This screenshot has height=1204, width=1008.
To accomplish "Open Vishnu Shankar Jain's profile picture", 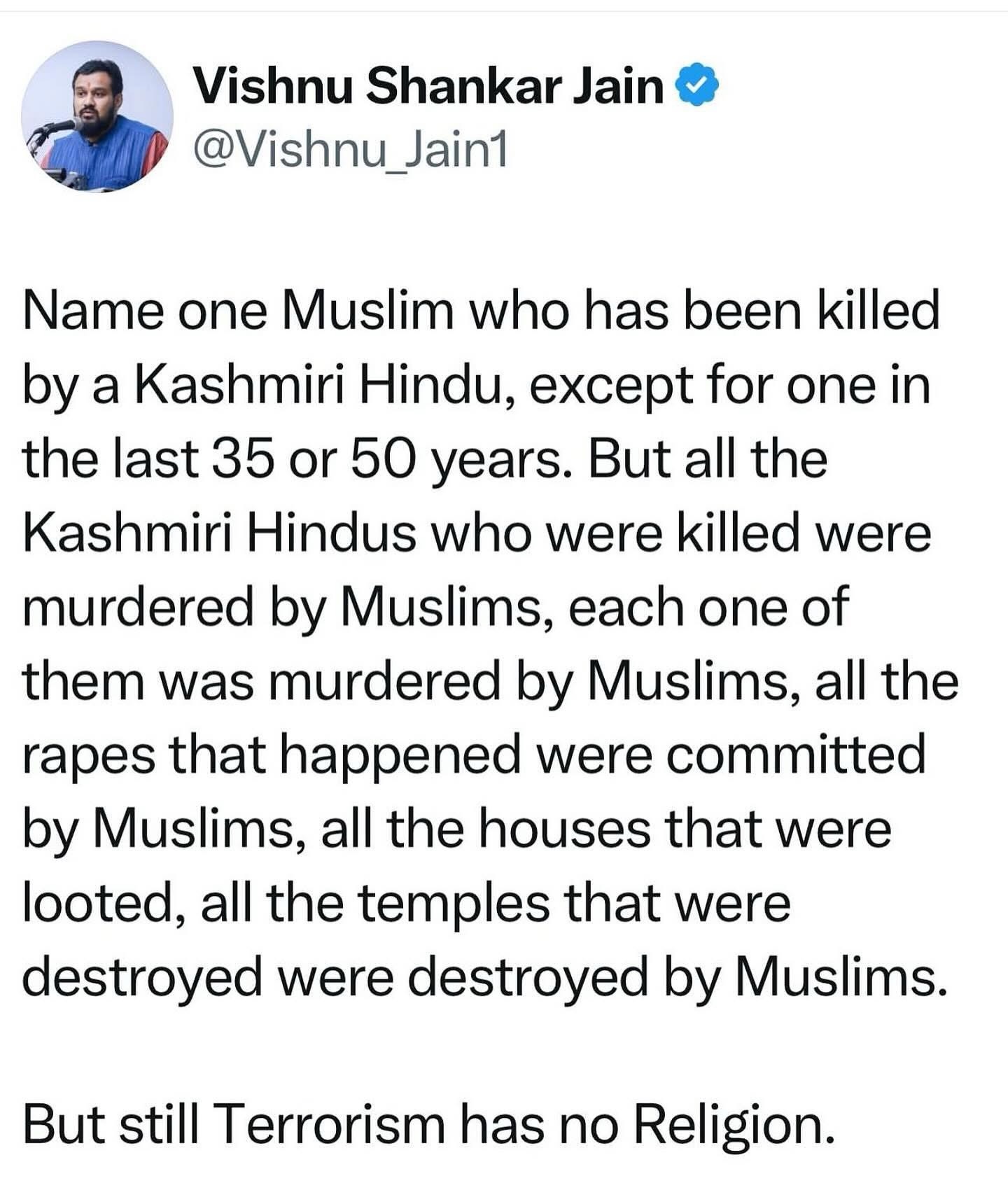I will (97, 116).
